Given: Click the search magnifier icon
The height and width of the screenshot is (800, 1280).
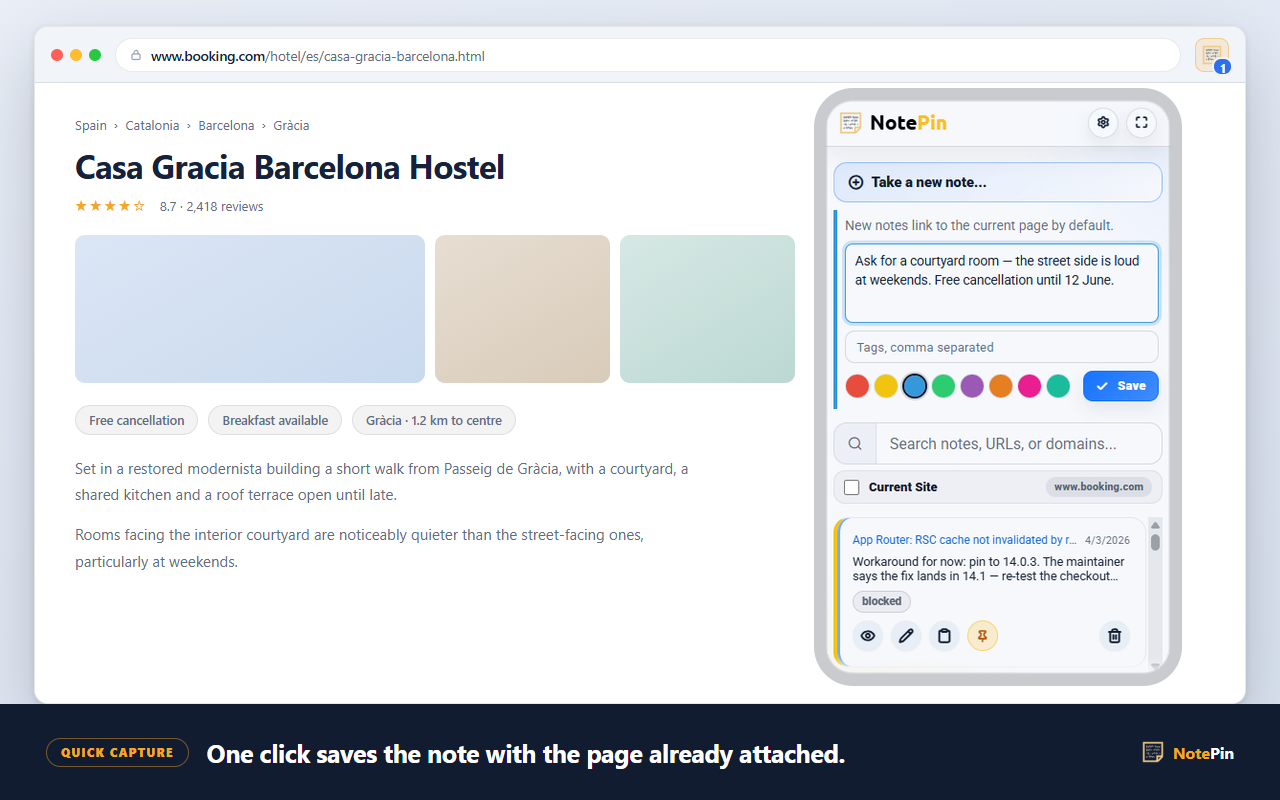Looking at the screenshot, I should pos(855,444).
